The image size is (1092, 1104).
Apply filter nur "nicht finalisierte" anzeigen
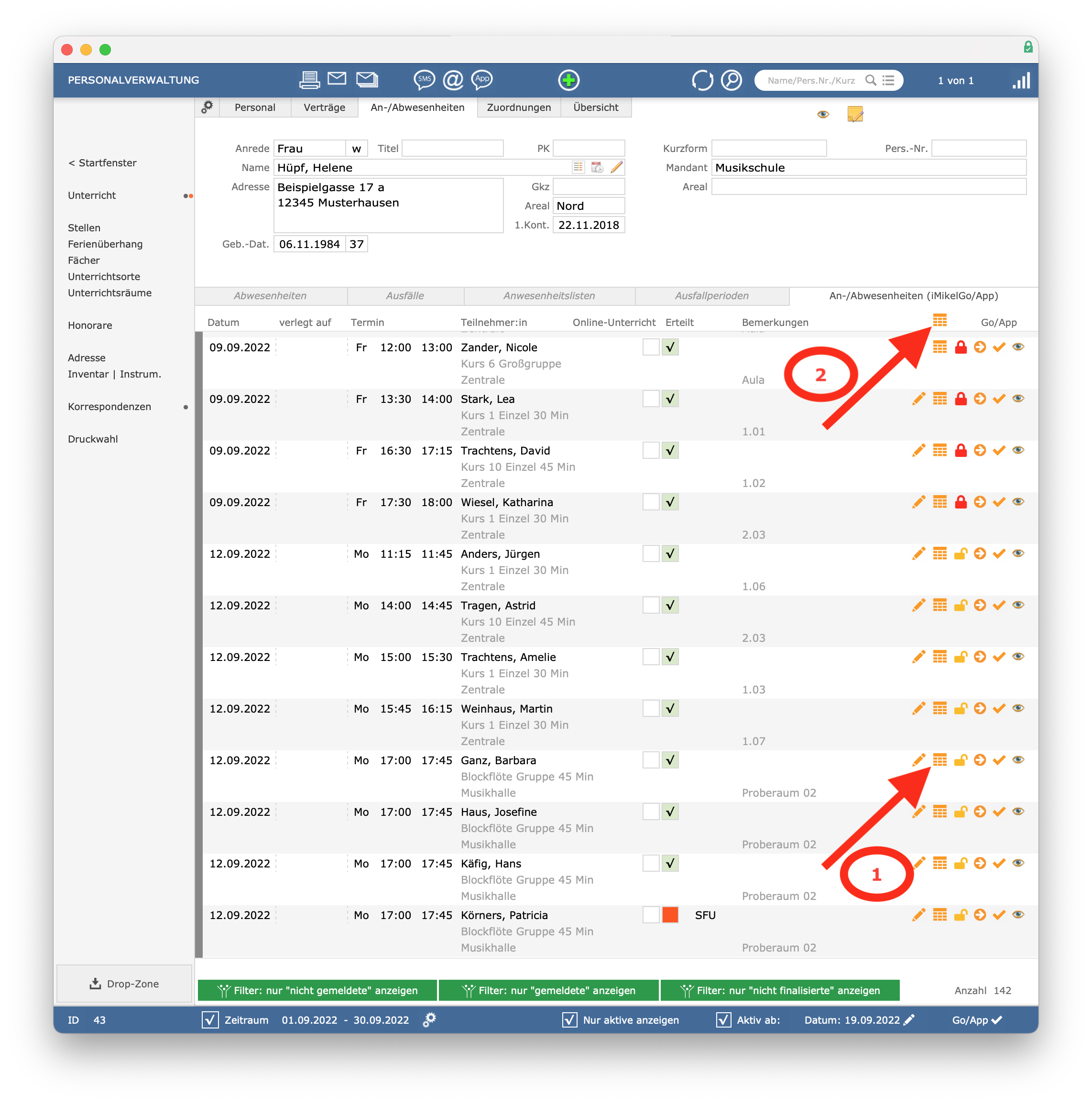780,990
